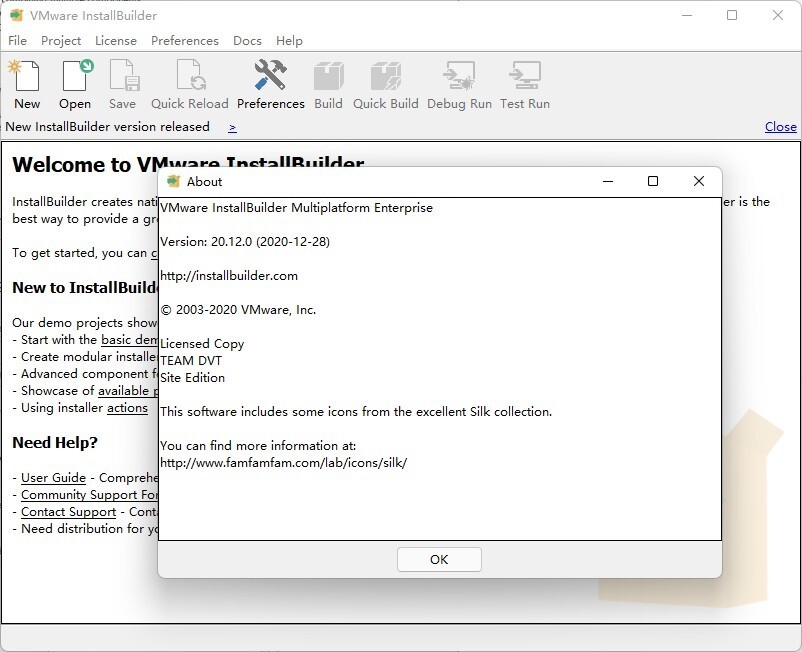Screen dimensions: 802x652
Task: Open the Contact Support link
Action: (x=68, y=511)
